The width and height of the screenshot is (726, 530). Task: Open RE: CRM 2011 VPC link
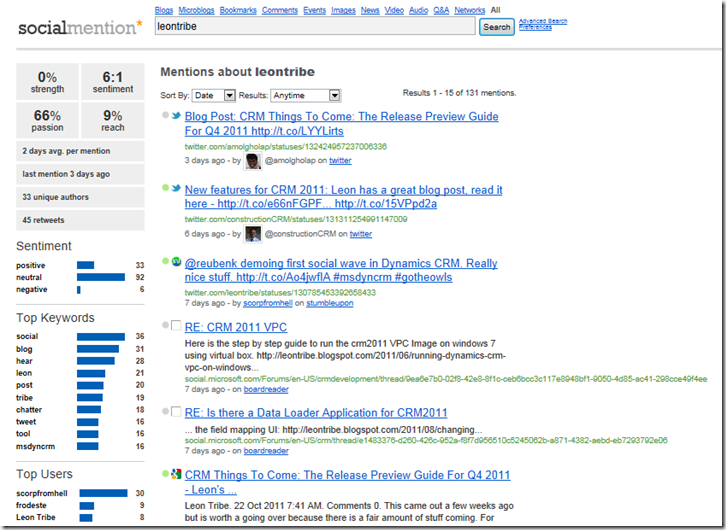[x=236, y=327]
